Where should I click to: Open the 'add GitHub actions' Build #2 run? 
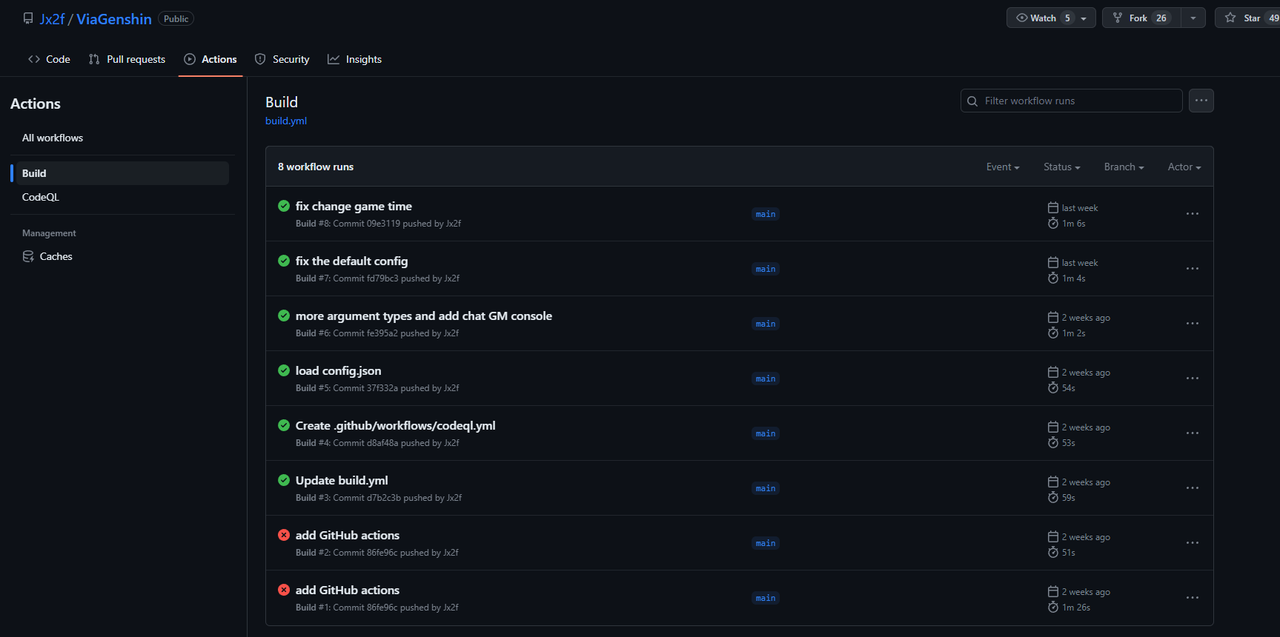(x=348, y=535)
